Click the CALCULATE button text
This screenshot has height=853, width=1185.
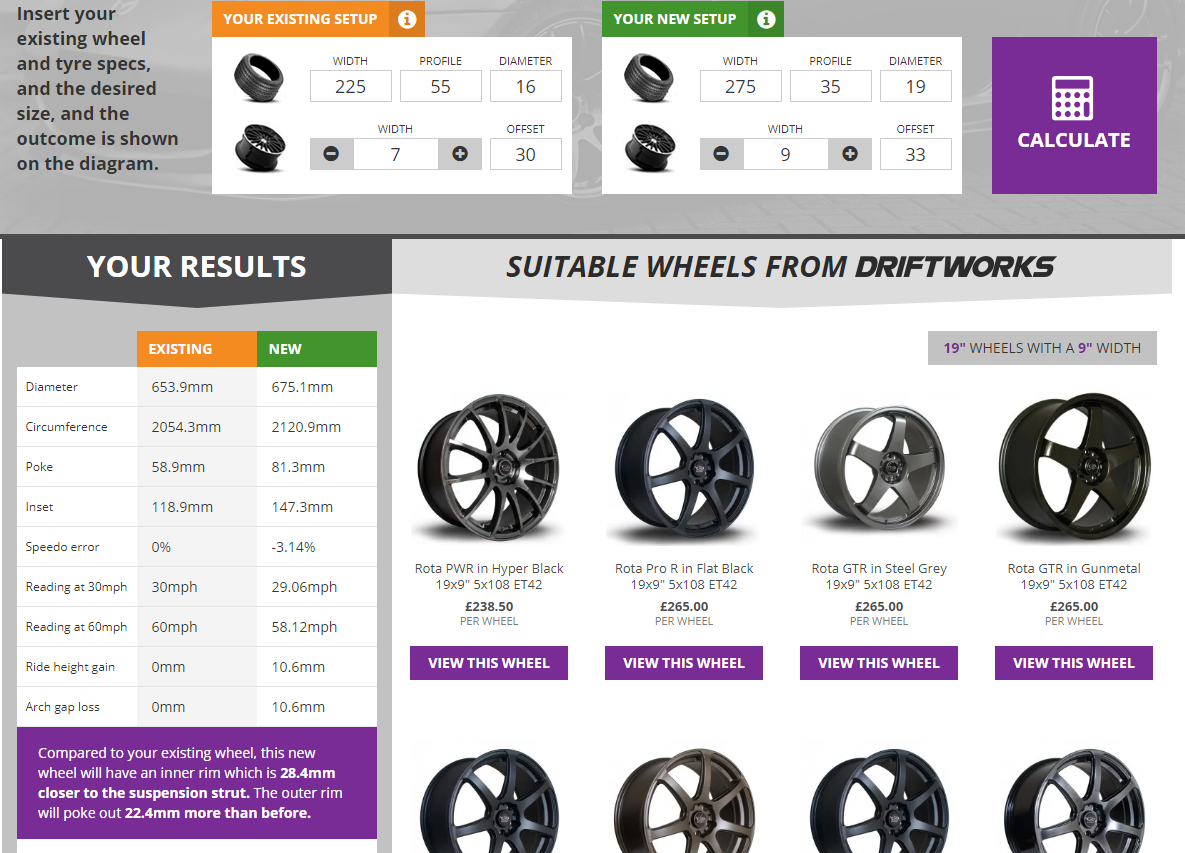coord(1074,141)
